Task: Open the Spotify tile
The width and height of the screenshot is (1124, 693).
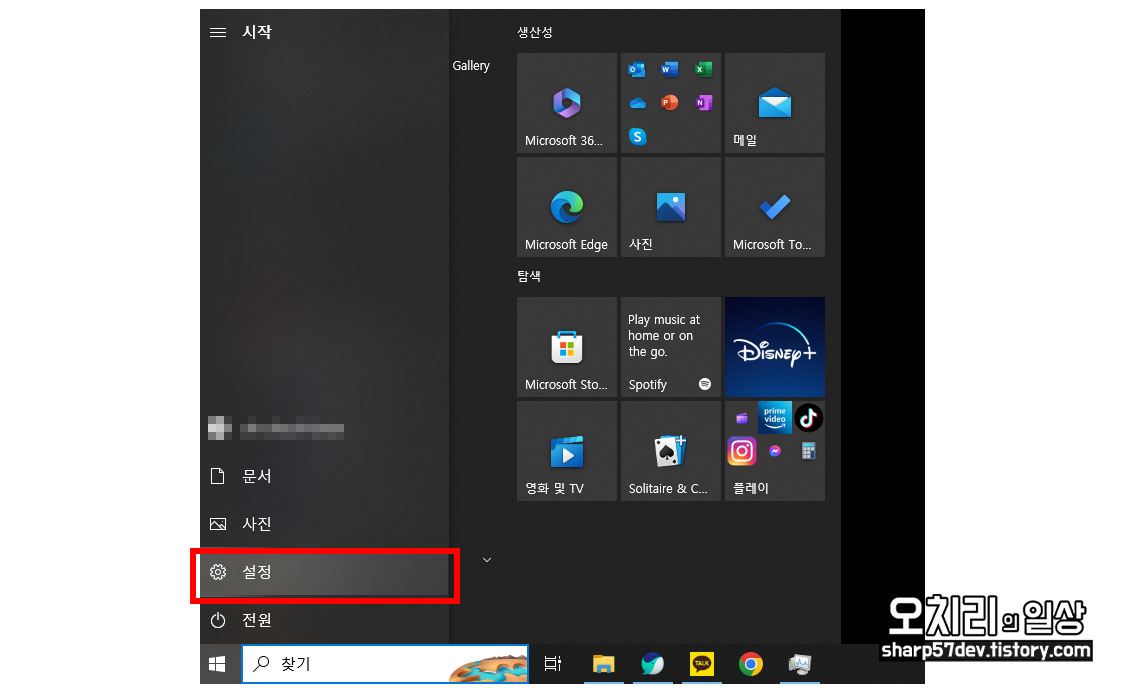Action: (670, 347)
